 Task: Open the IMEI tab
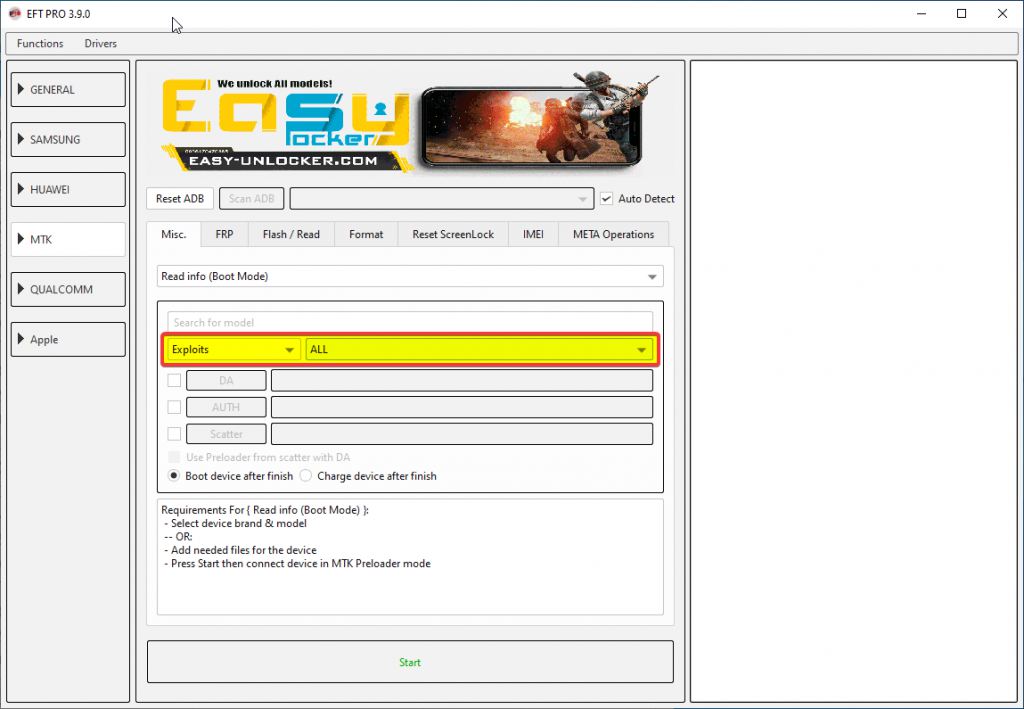coord(533,234)
